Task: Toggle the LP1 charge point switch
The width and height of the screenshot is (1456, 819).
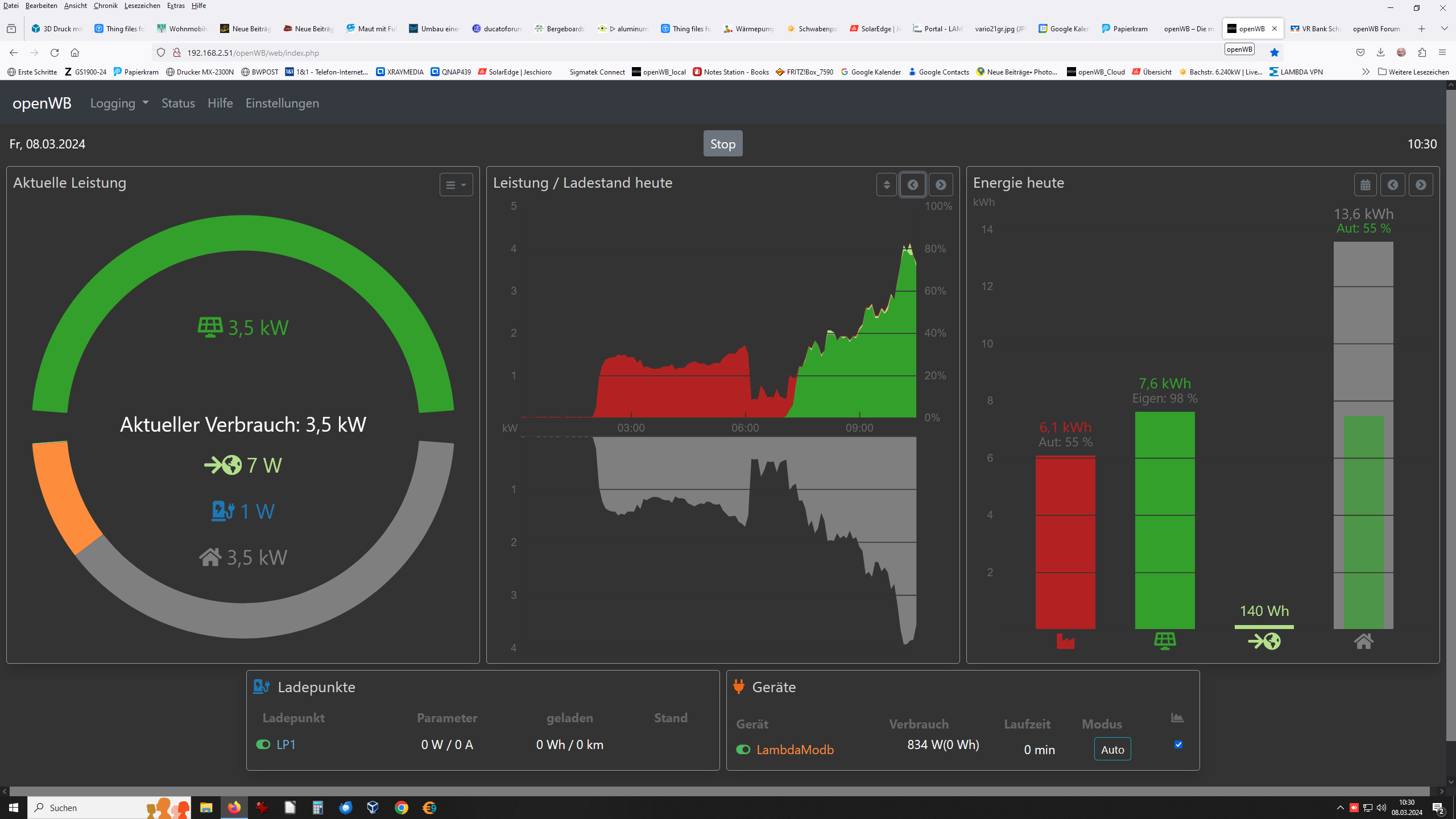Action: [263, 744]
